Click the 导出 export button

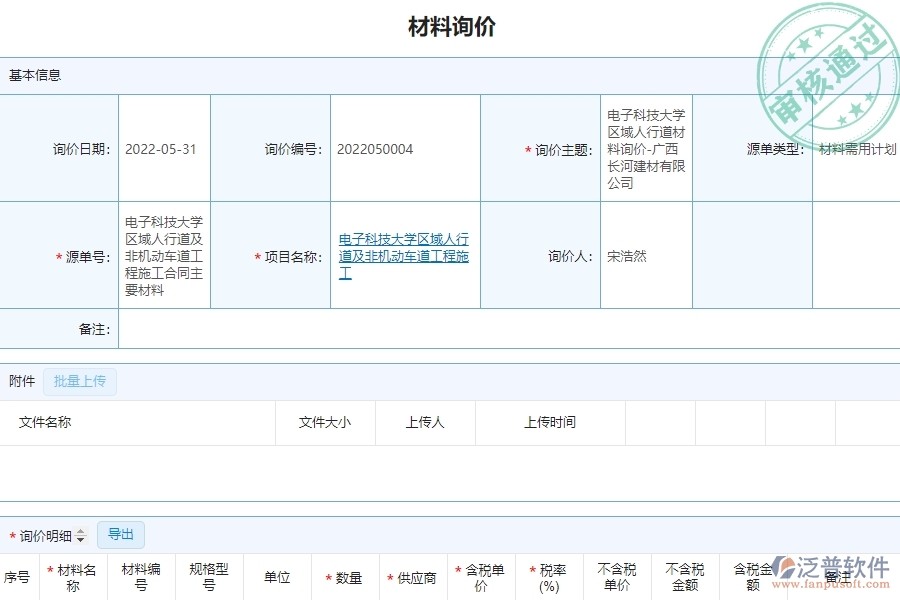coord(121,534)
